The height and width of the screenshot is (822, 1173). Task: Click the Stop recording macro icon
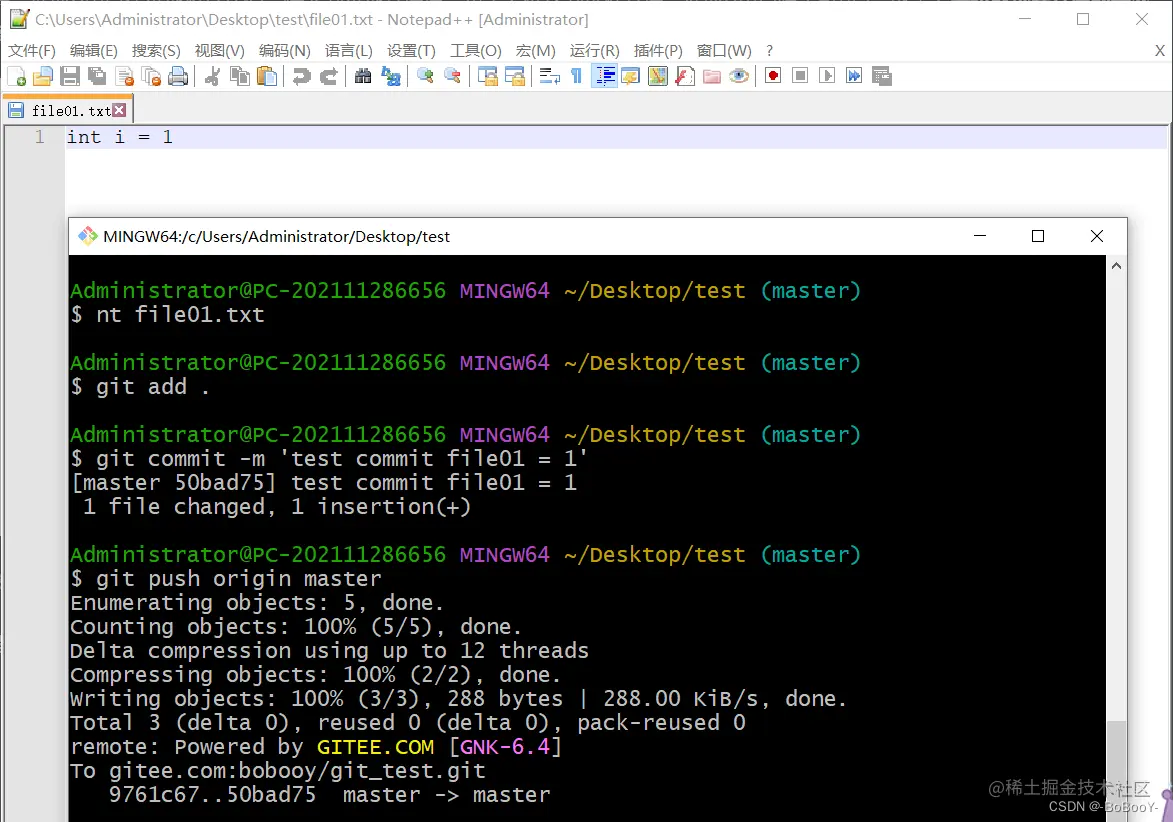tap(800, 76)
